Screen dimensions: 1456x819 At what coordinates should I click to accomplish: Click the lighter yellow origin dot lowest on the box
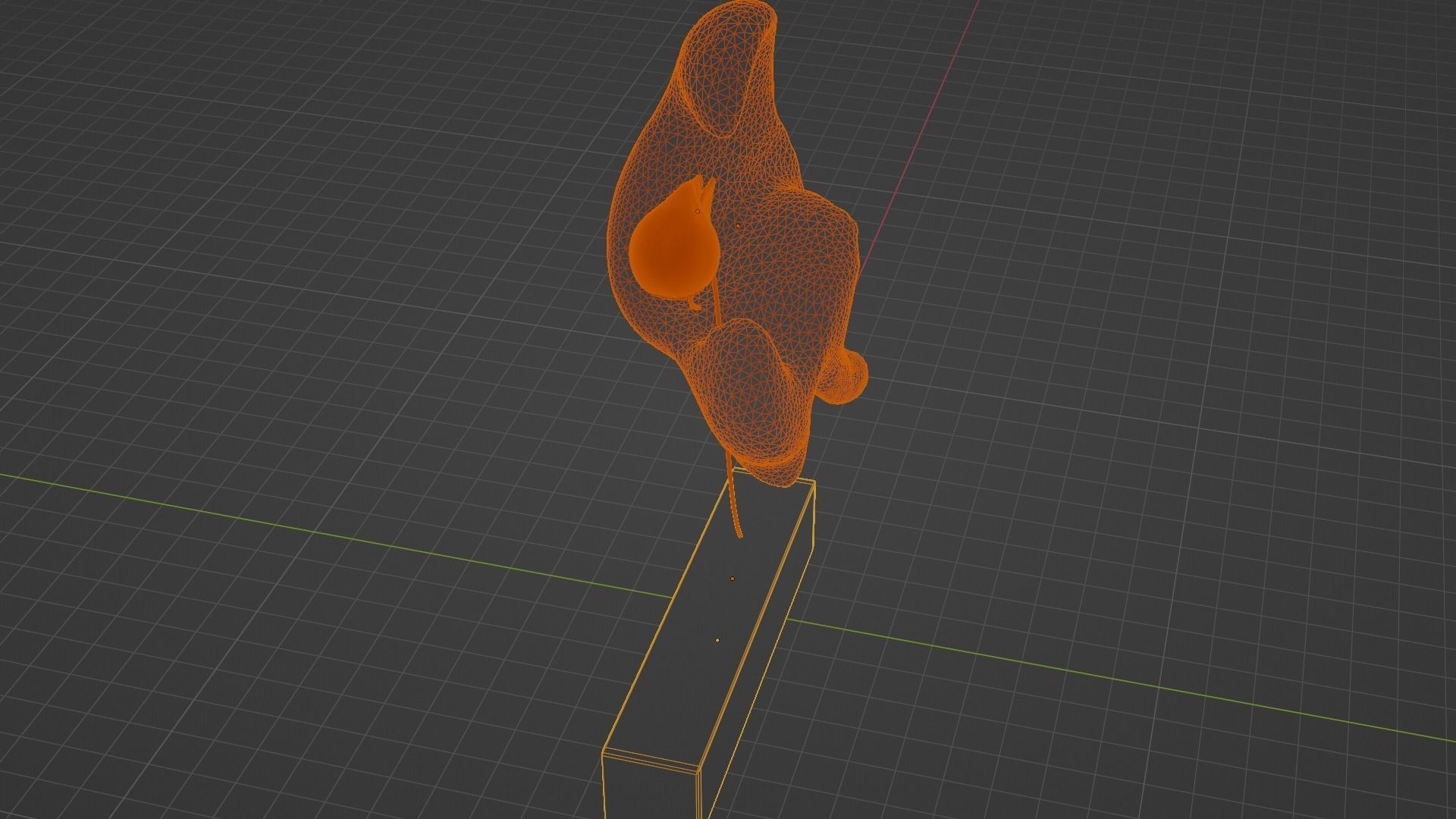[717, 641]
